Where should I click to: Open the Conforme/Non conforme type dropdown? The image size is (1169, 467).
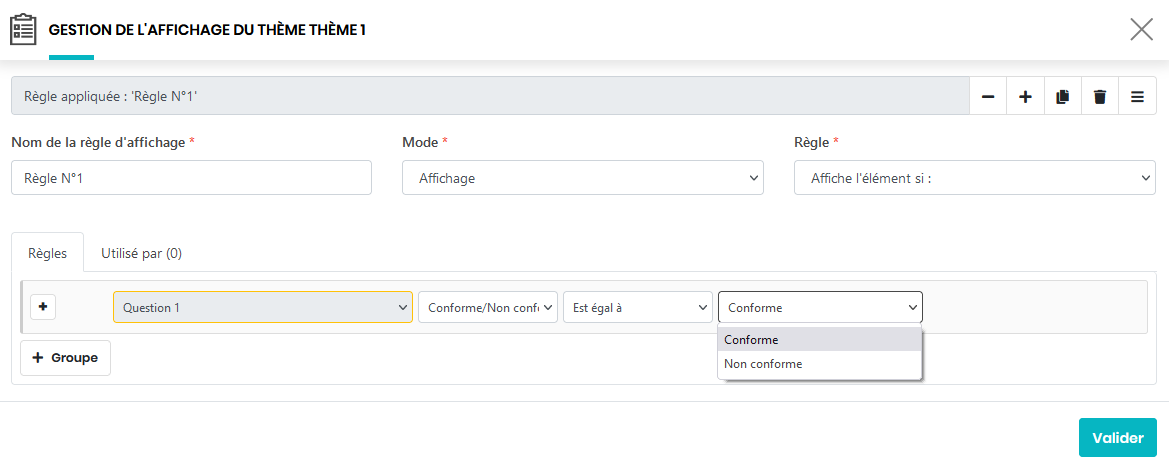487,307
